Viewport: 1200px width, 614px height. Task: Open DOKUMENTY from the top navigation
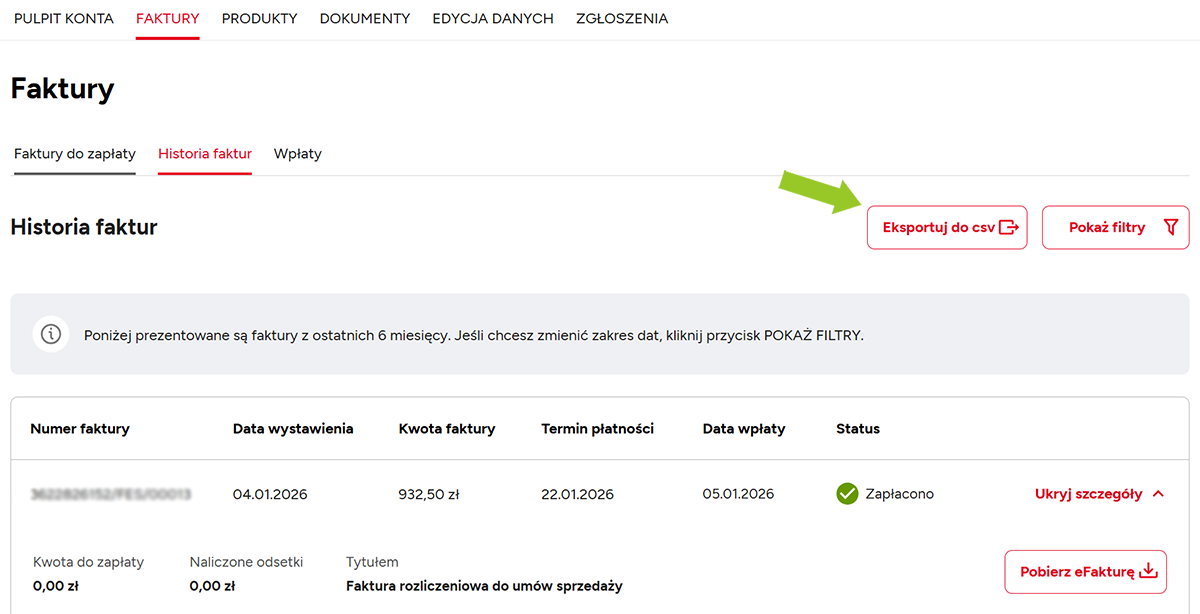coord(365,18)
